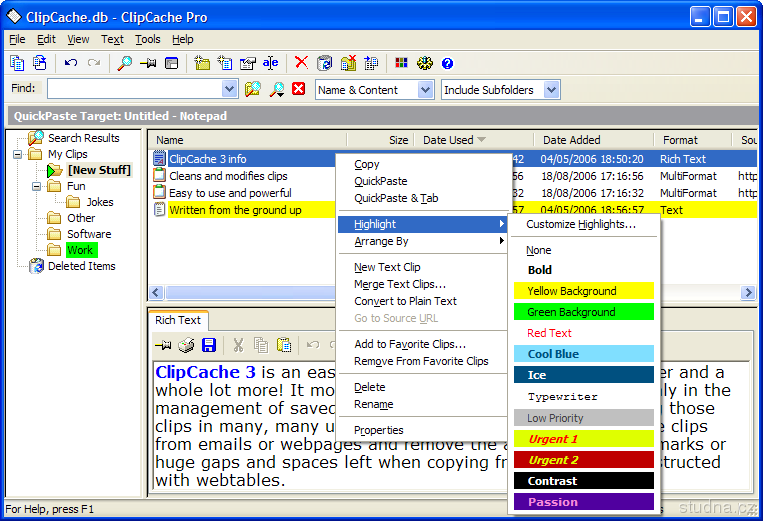Open the Tools menu
Image resolution: width=763 pixels, height=521 pixels.
(x=147, y=39)
